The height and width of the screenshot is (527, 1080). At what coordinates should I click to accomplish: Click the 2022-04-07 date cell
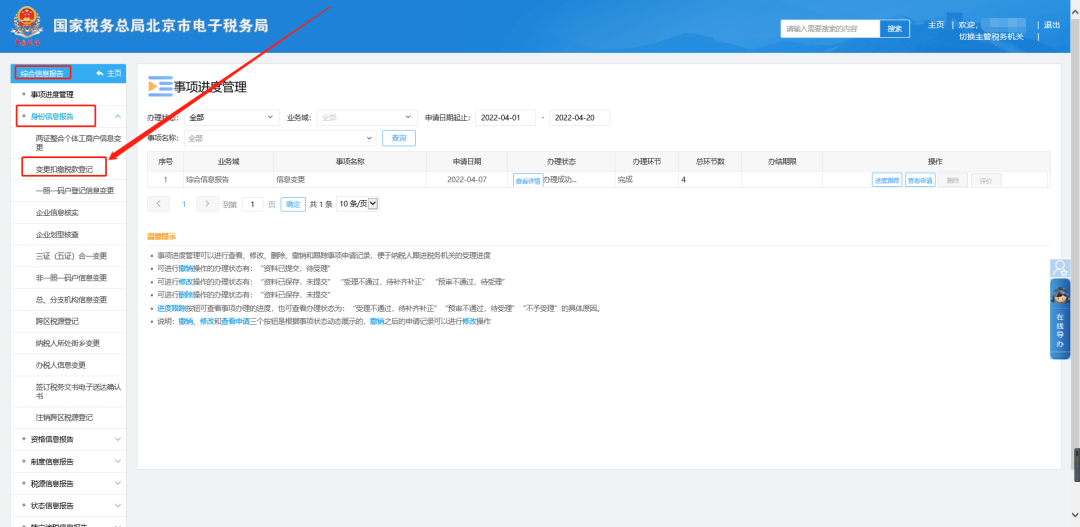pos(467,179)
